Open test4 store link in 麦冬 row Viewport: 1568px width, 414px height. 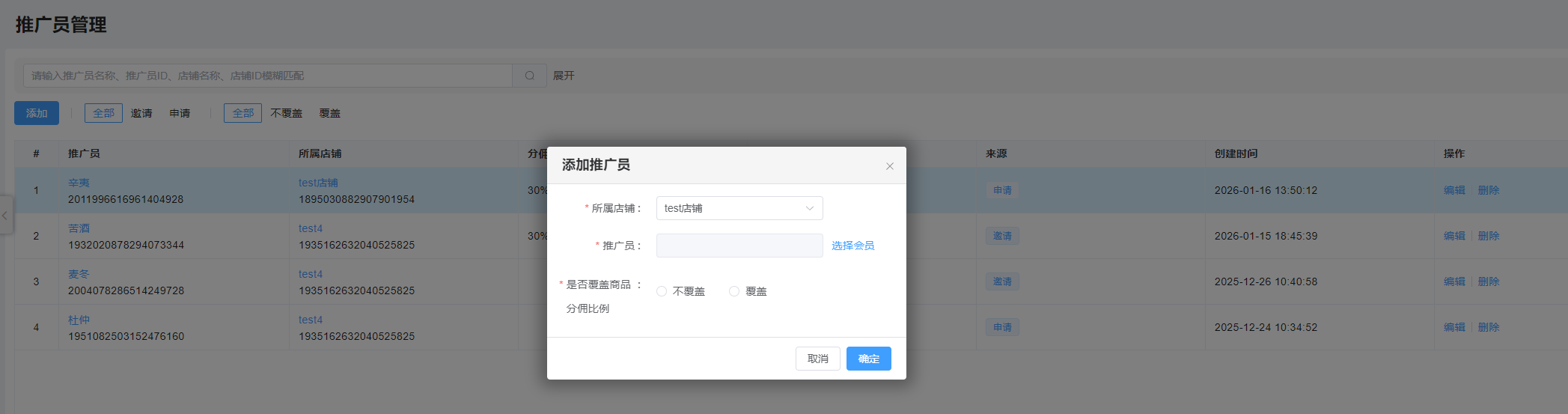coord(311,274)
